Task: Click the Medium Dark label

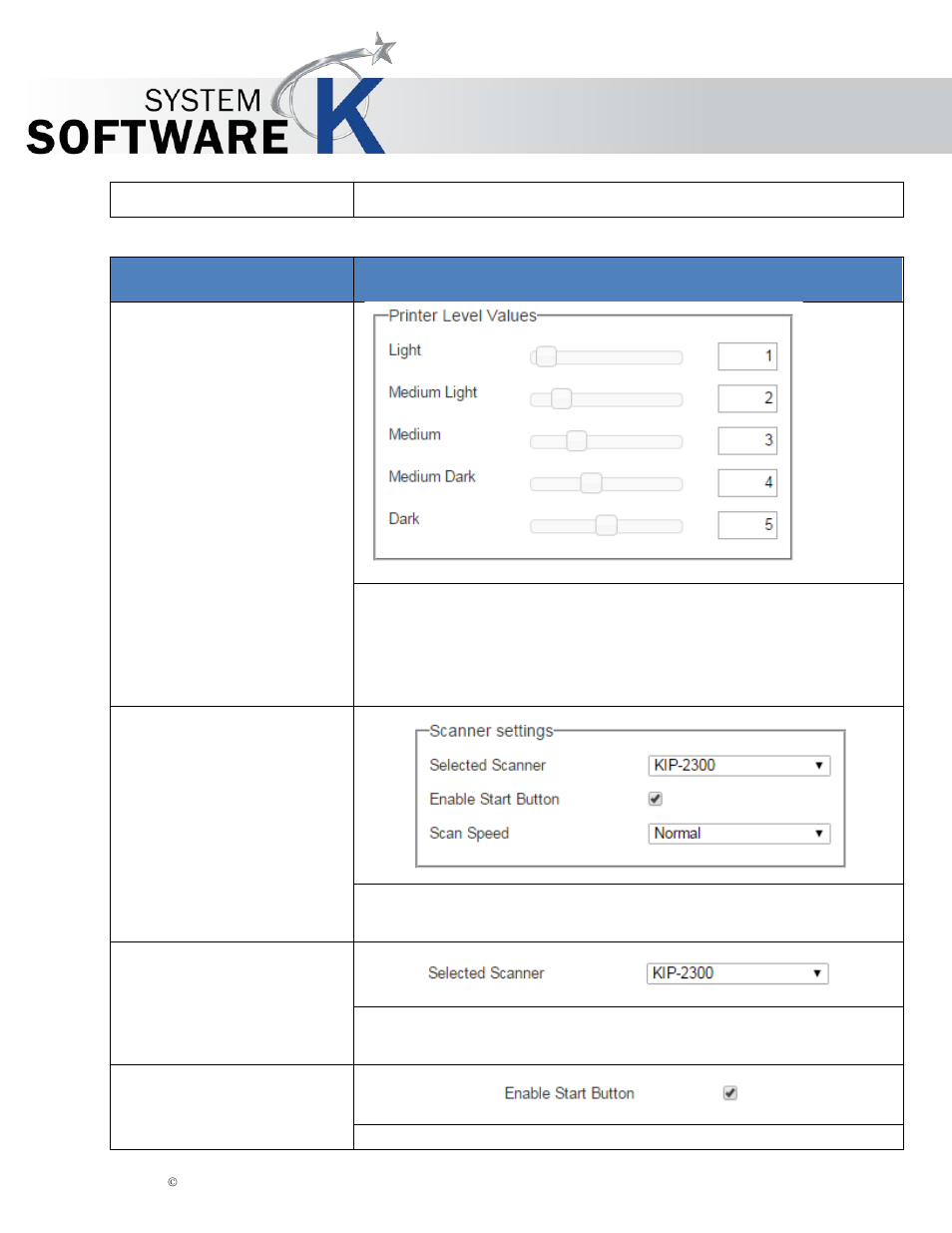Action: tap(432, 476)
